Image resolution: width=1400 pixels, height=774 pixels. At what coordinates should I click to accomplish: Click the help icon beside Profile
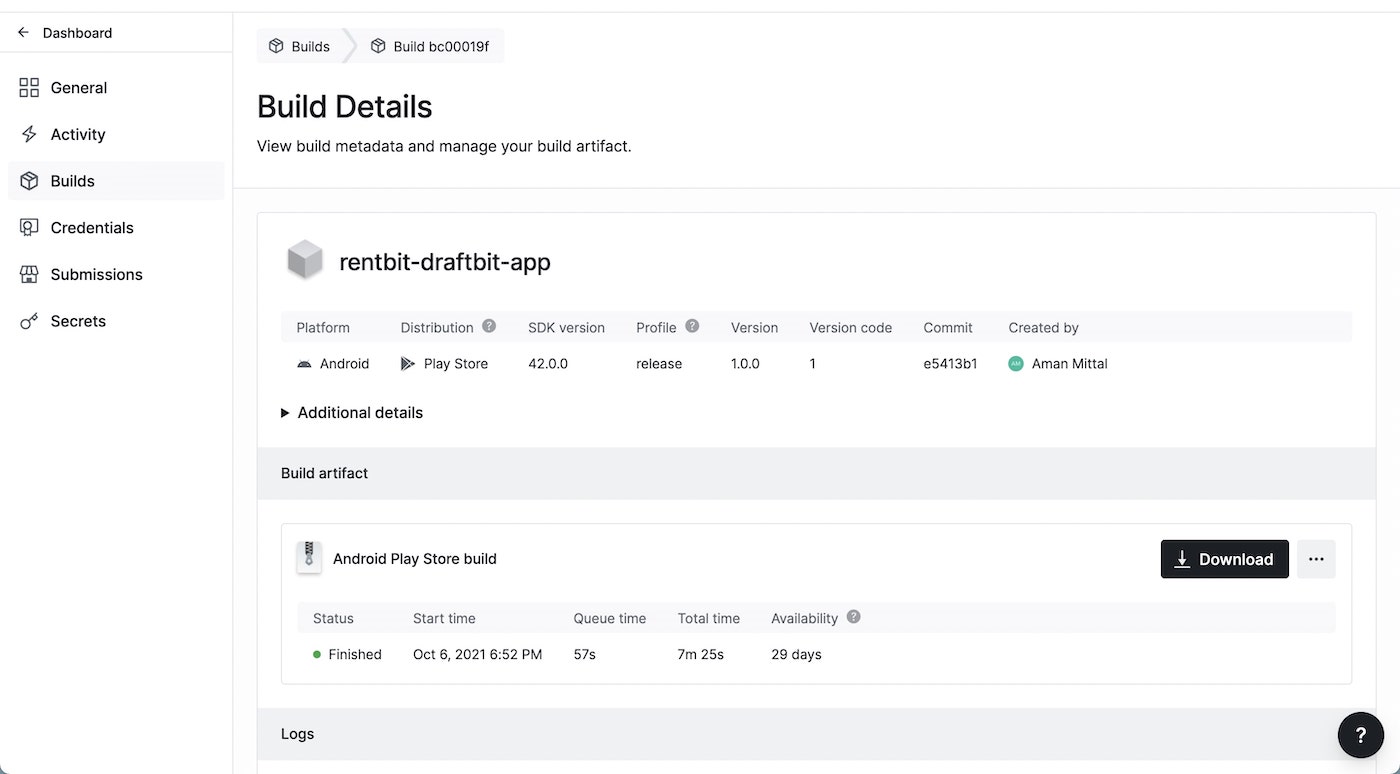692,326
